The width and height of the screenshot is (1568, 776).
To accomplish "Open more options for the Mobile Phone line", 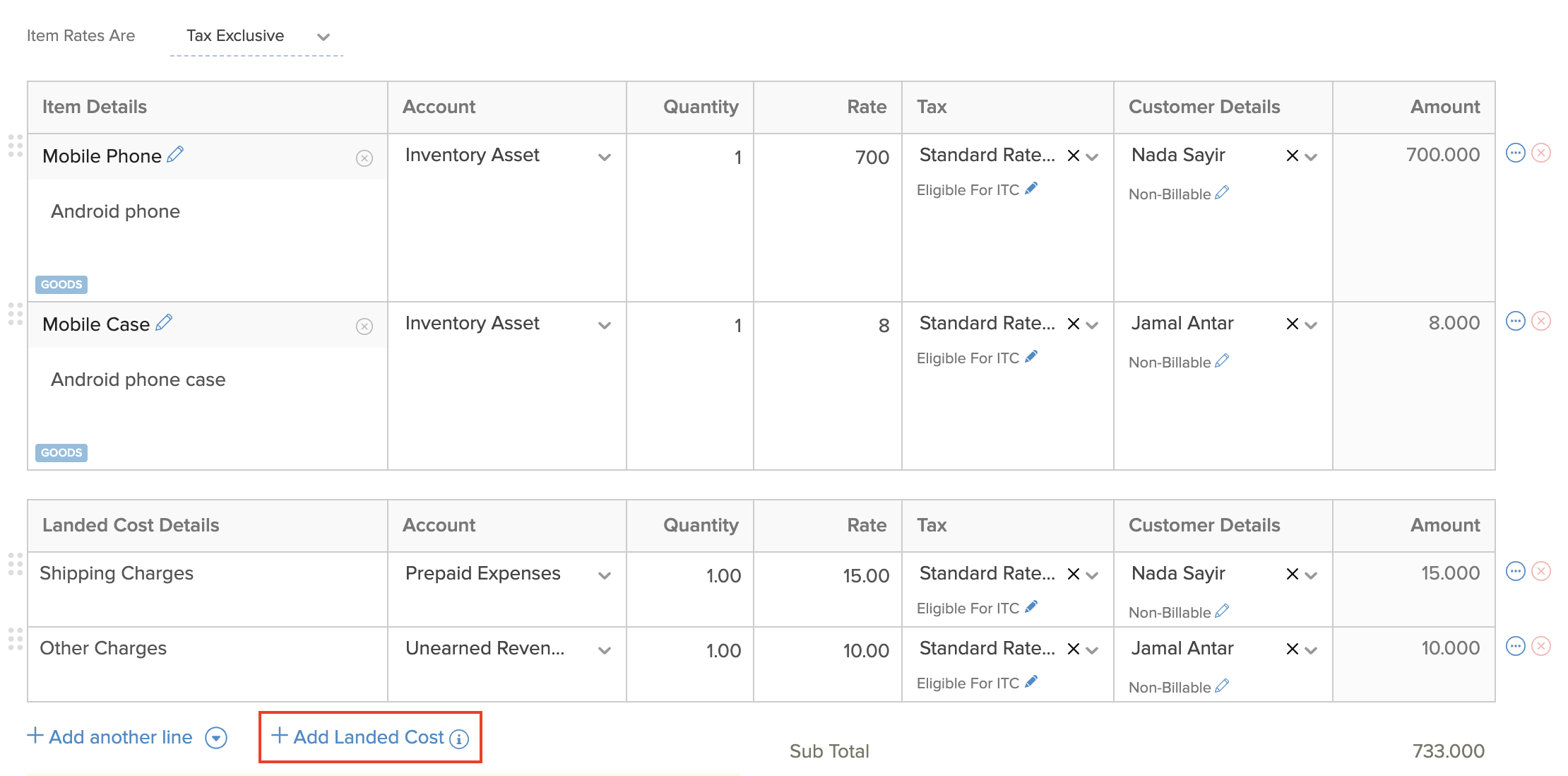I will (1516, 153).
